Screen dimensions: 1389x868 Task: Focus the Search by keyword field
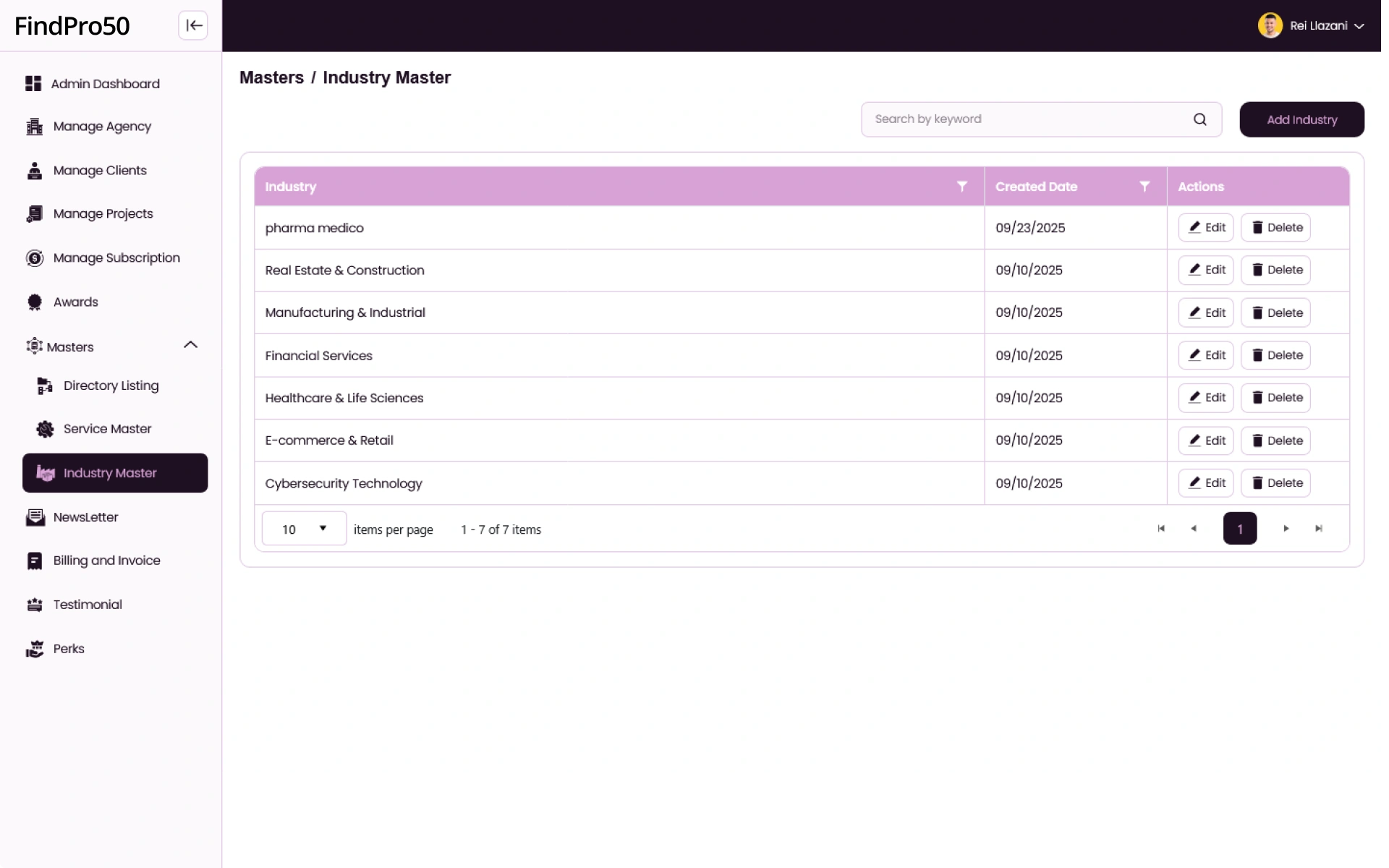point(1027,119)
